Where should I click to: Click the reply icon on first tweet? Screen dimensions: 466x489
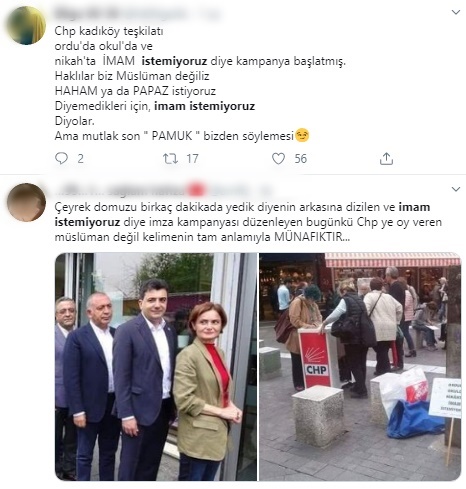point(61,158)
